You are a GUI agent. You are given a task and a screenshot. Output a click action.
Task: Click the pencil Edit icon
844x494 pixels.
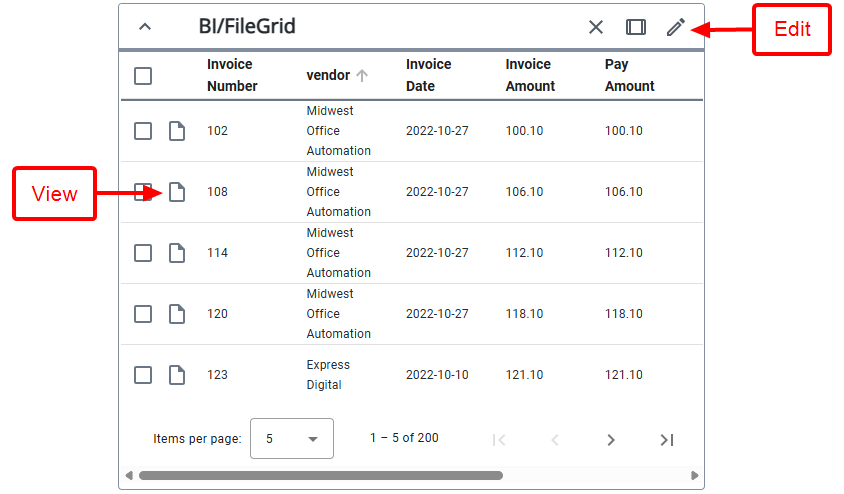[676, 27]
